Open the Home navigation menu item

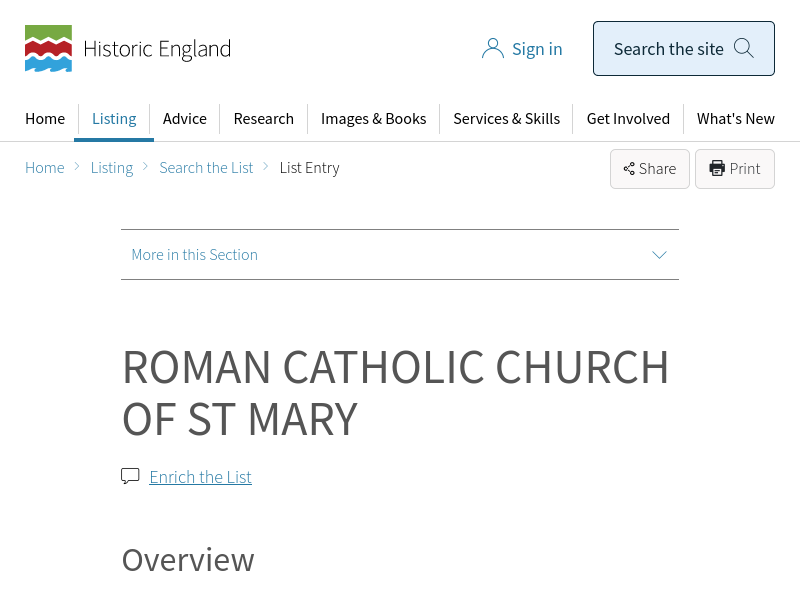tap(45, 119)
